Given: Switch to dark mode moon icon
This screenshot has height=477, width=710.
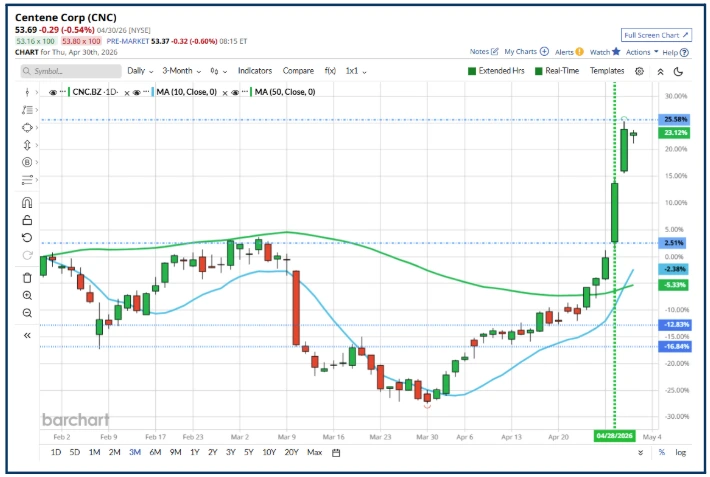Looking at the screenshot, I should [x=678, y=71].
